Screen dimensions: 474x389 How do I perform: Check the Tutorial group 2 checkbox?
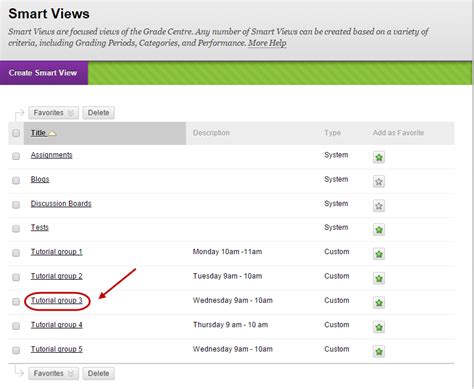coord(16,277)
